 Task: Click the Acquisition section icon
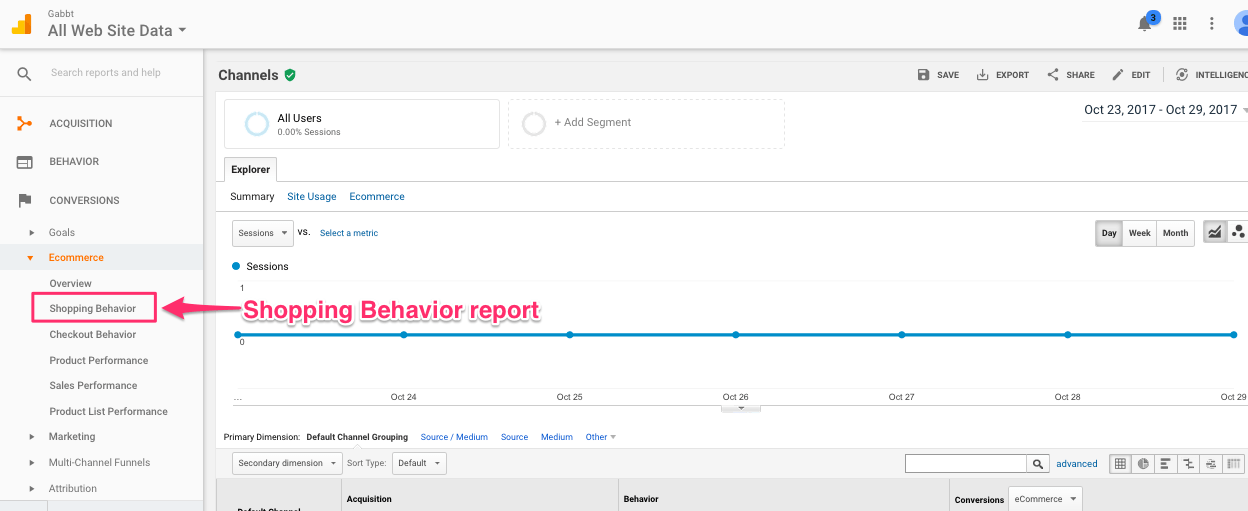coord(25,123)
